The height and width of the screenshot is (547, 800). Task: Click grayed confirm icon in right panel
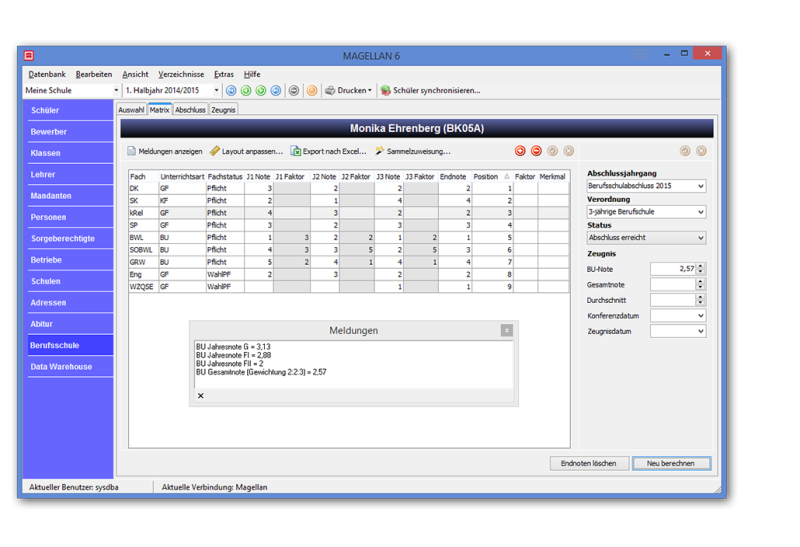coord(685,151)
